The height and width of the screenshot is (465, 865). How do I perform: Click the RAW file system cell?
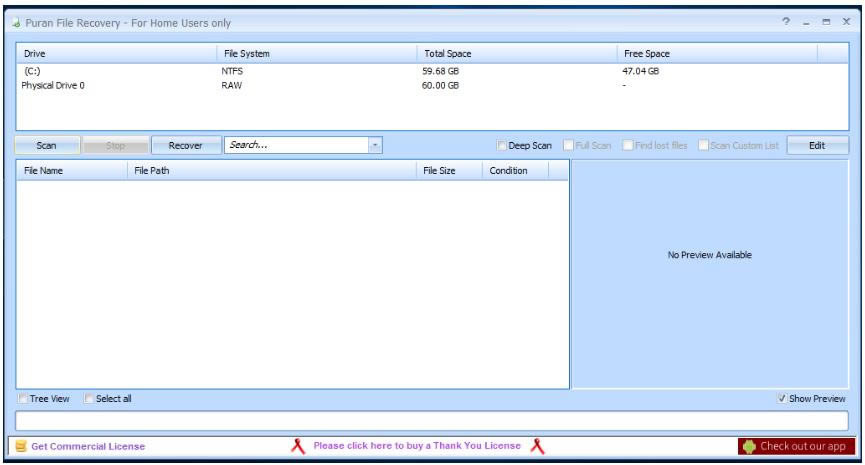coord(232,85)
